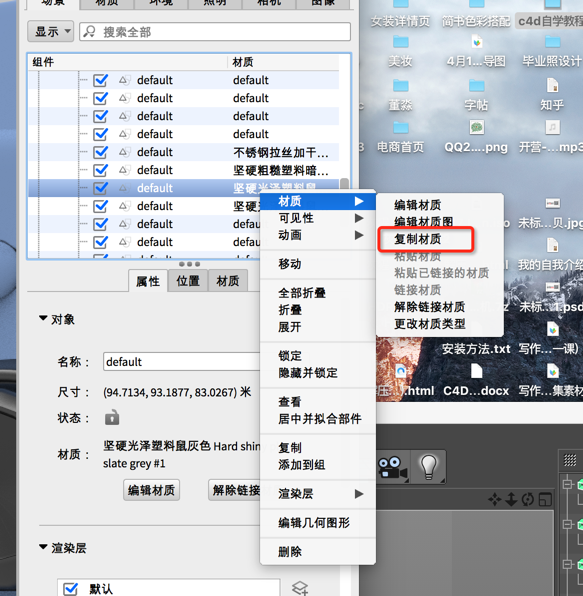Toggle the 默认 render layer checkbox
Screen dimensions: 583x596
click(x=71, y=588)
